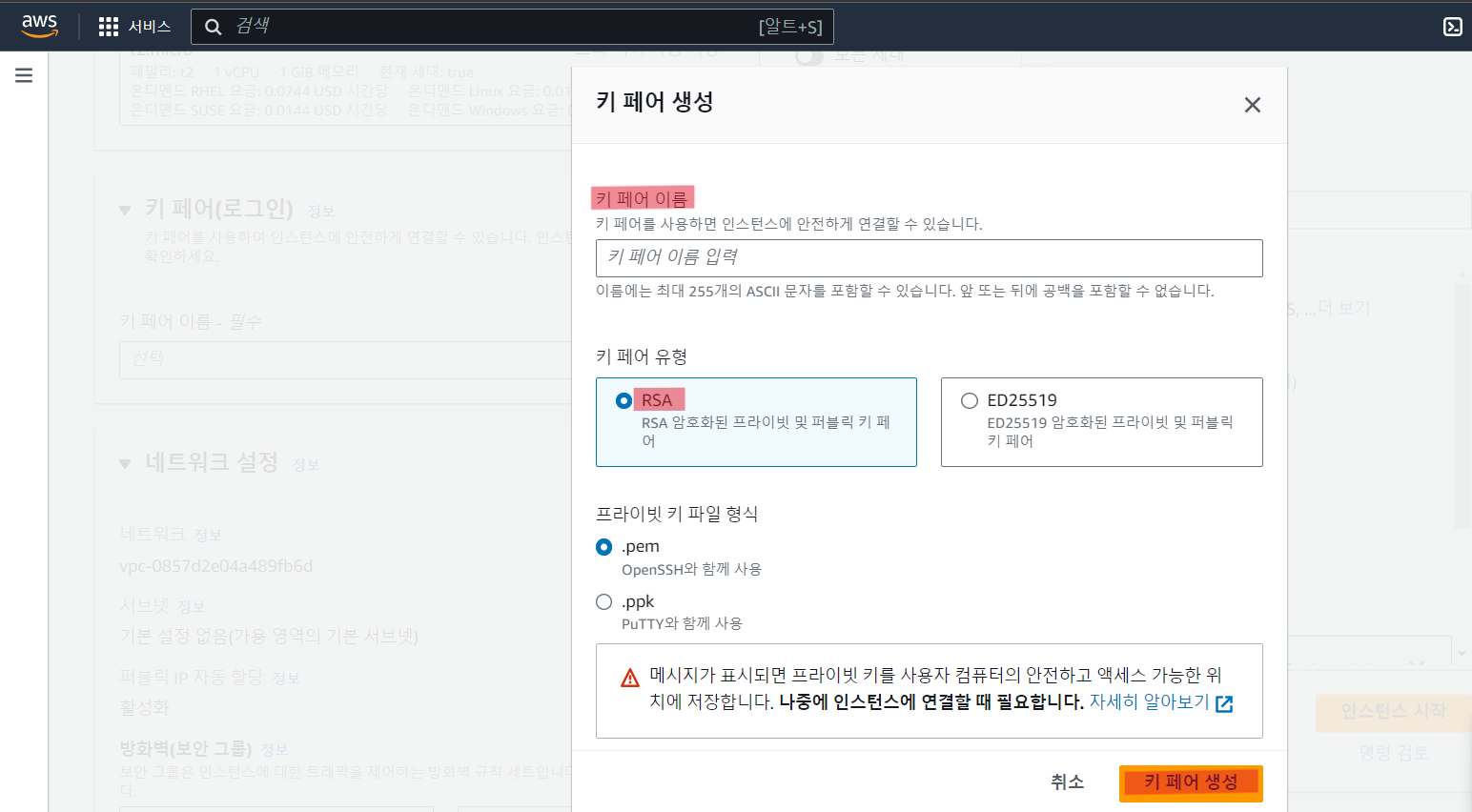
Task: Click the 취소 button
Action: (x=1068, y=782)
